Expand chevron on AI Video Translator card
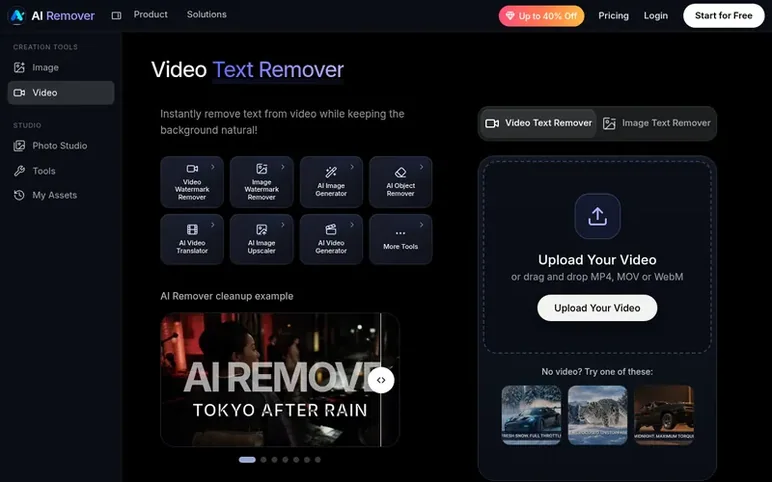 (213, 225)
